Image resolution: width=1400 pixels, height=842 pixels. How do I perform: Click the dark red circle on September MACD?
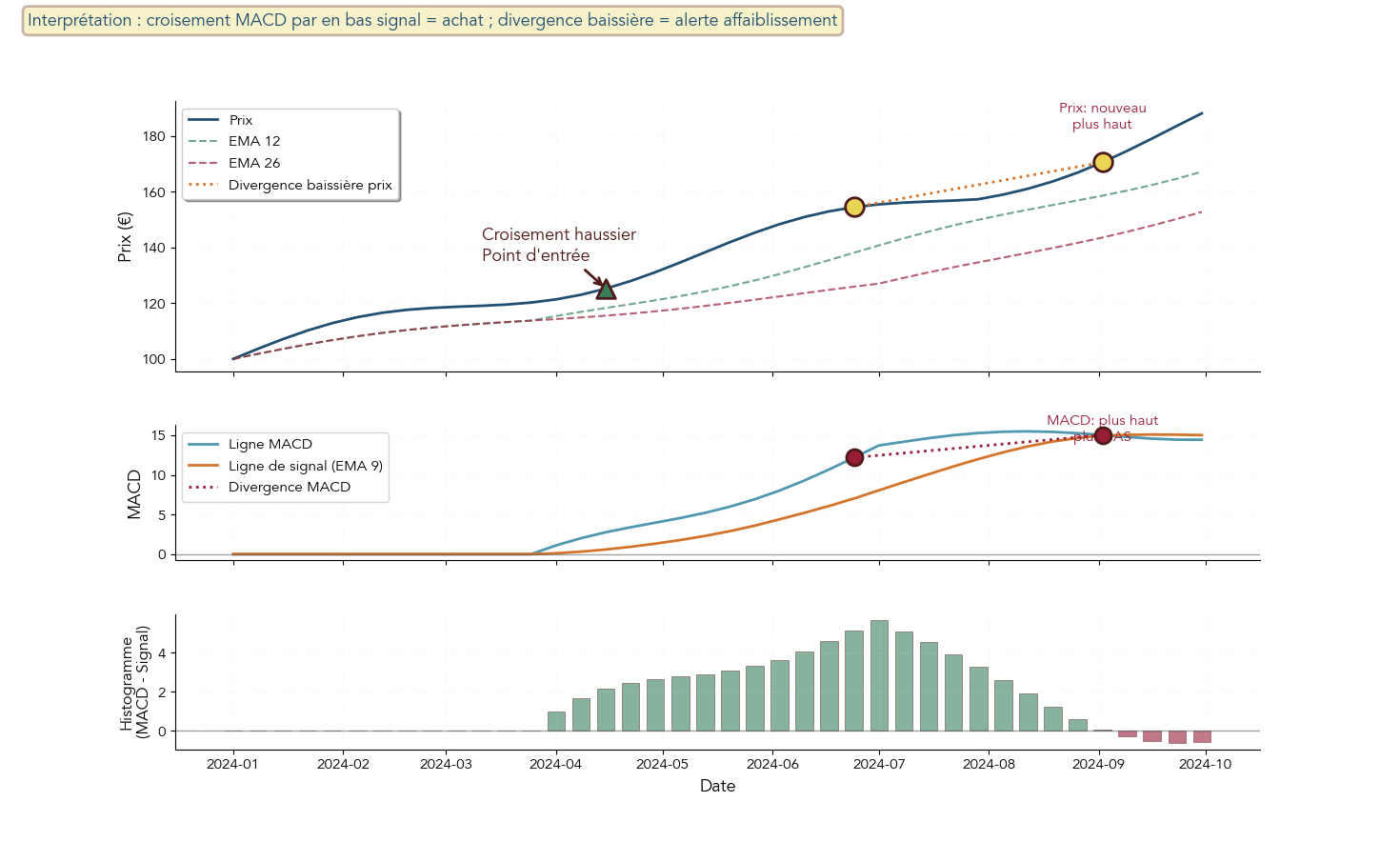point(1103,435)
